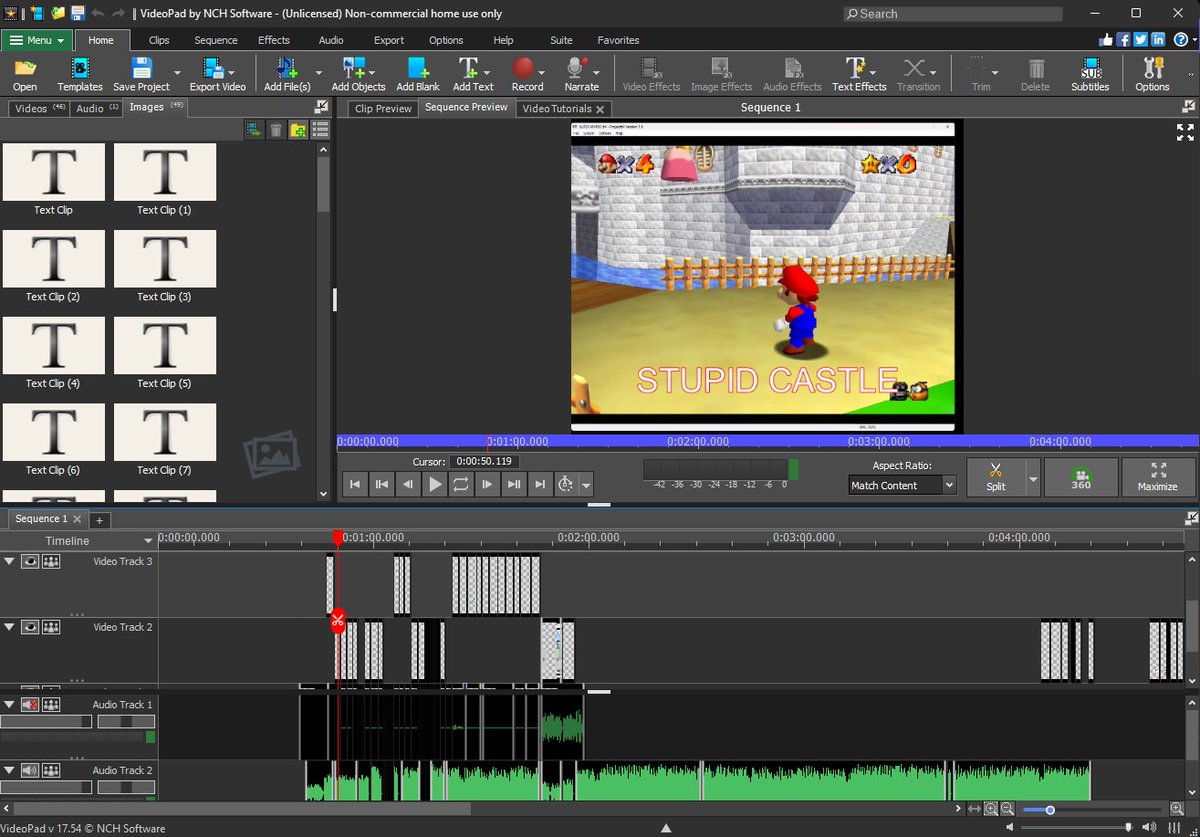The height and width of the screenshot is (837, 1200).
Task: Play the sequence preview
Action: coord(434,484)
